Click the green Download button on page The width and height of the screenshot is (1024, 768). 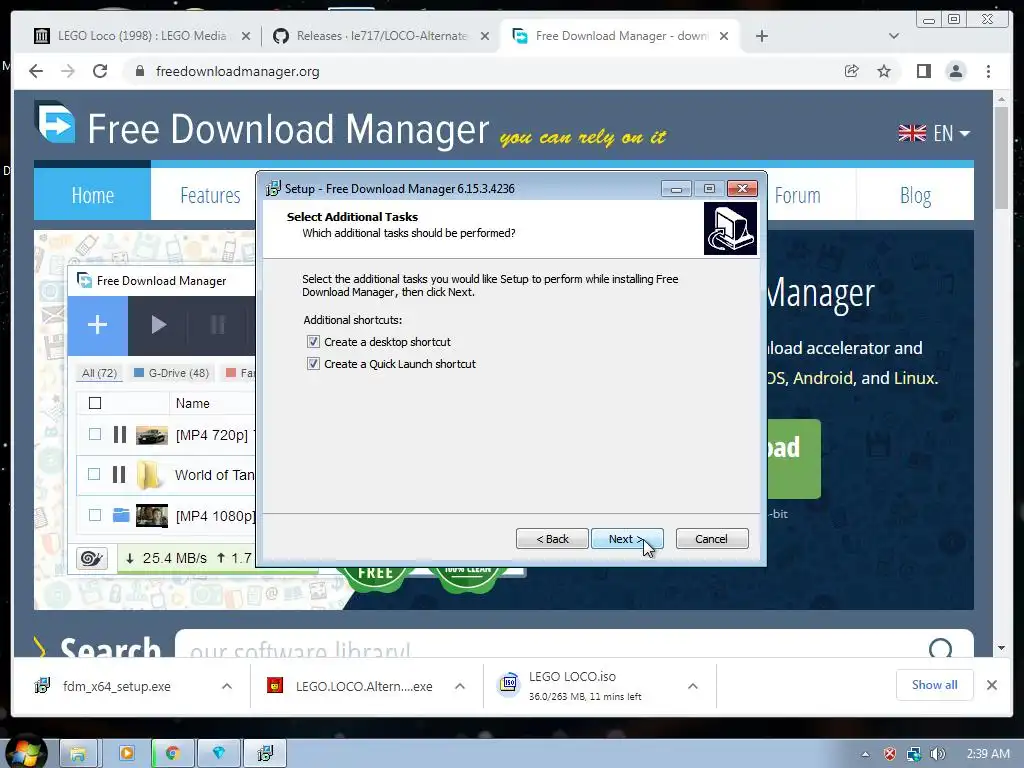coord(793,458)
